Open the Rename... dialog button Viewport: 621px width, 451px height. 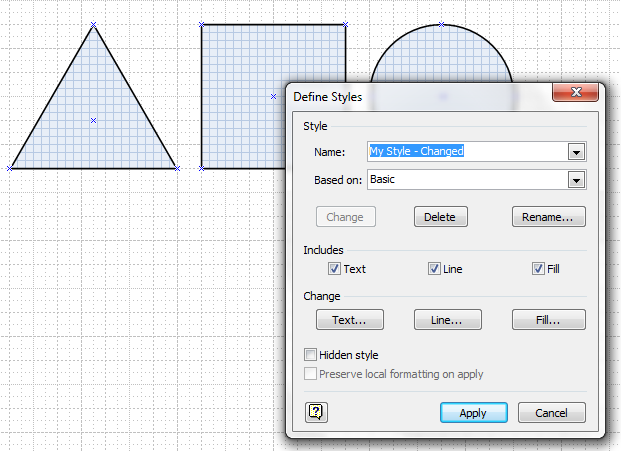(x=549, y=217)
